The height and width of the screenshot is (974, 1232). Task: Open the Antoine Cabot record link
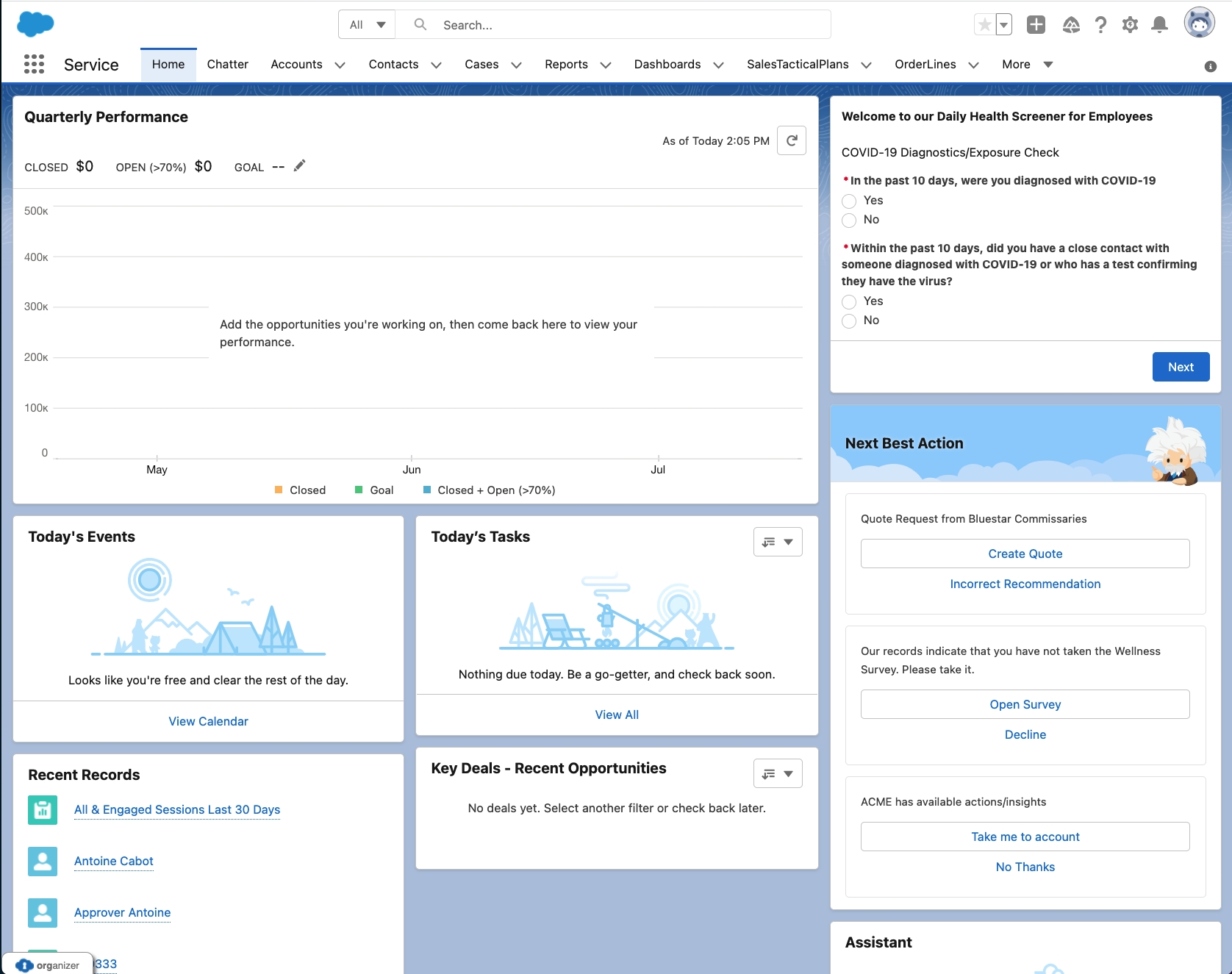[x=114, y=861]
